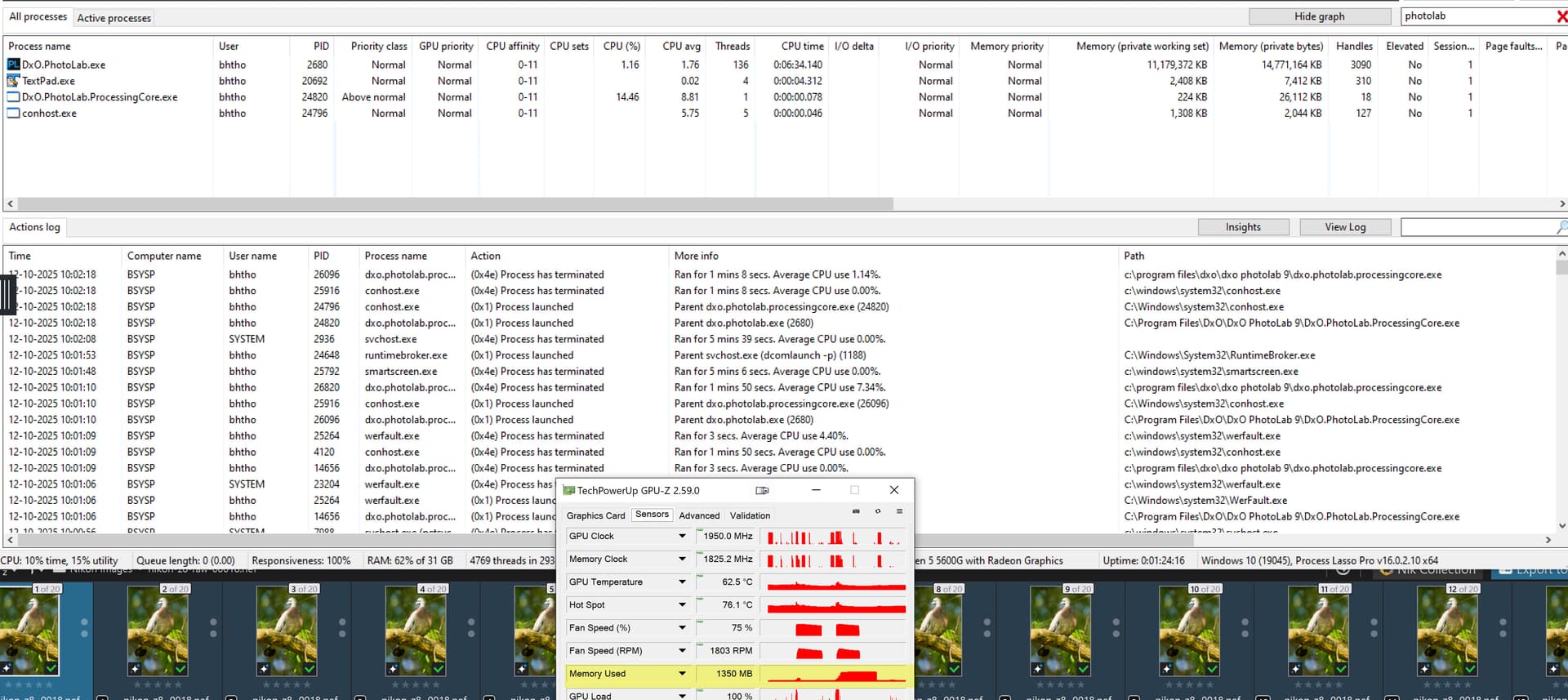Click the GPU-Z screenshot camera icon

(x=856, y=511)
